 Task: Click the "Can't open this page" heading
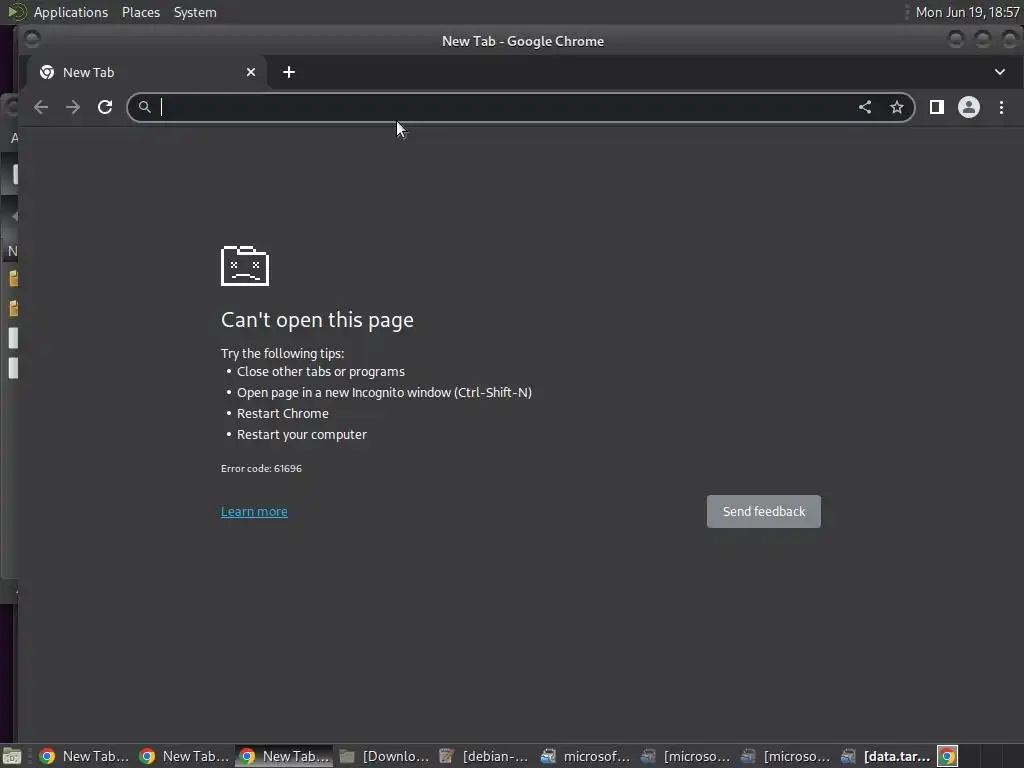click(x=317, y=320)
